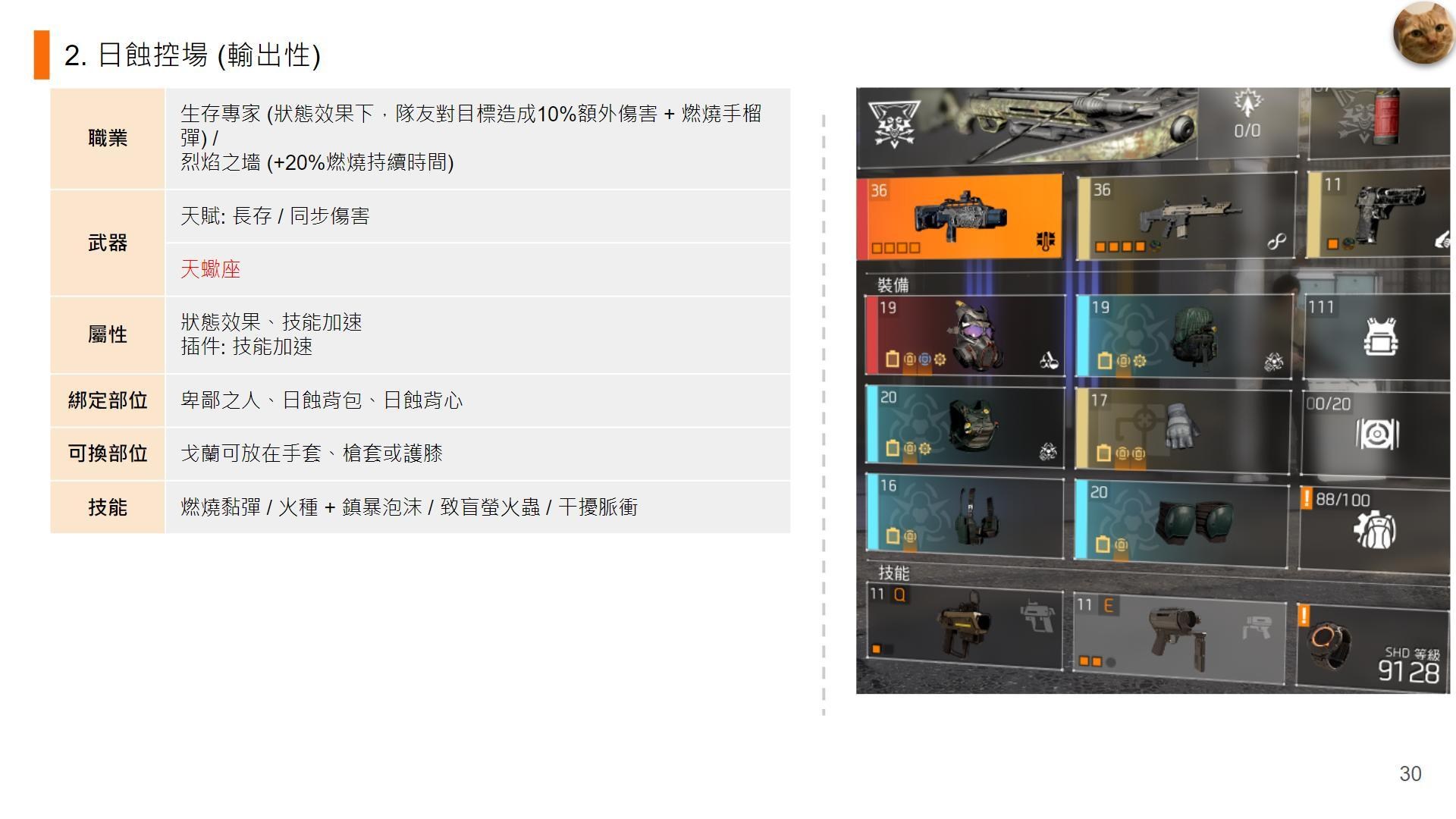Click the 屬性 row header cell
Viewport: 1456px width, 819px height.
[108, 334]
